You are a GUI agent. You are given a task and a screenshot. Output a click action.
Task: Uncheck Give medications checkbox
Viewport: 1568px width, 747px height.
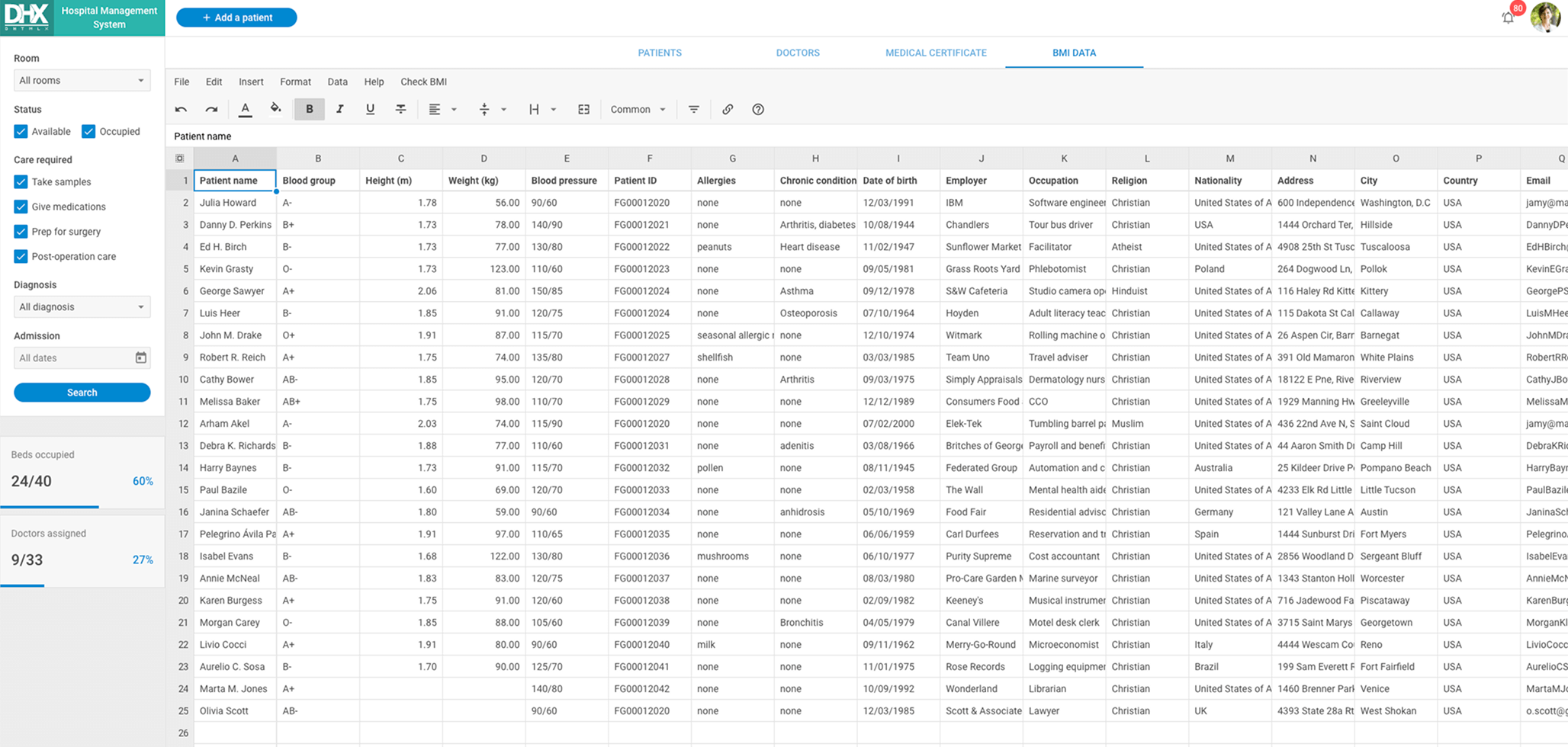tap(21, 207)
